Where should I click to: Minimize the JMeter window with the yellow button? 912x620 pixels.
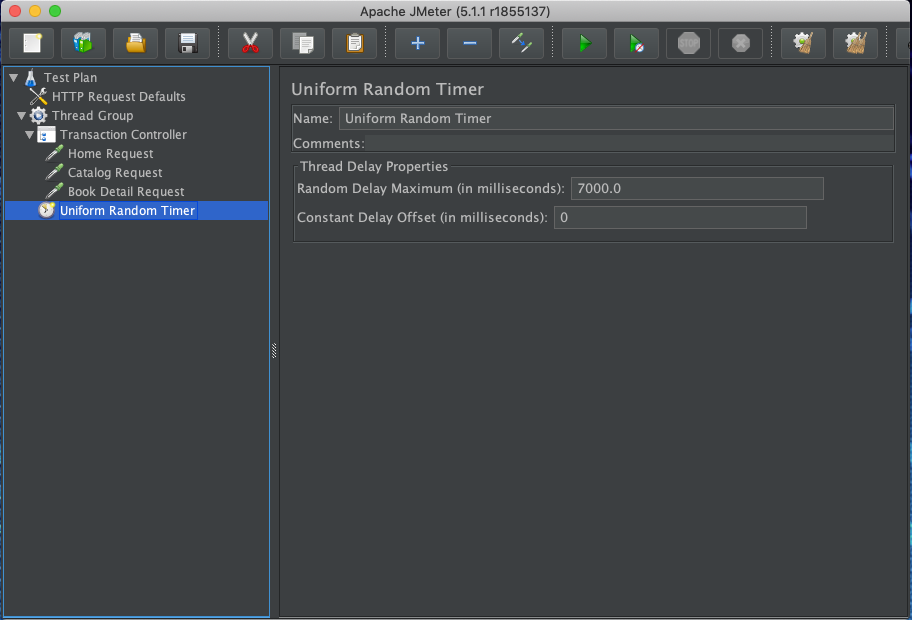tap(35, 11)
